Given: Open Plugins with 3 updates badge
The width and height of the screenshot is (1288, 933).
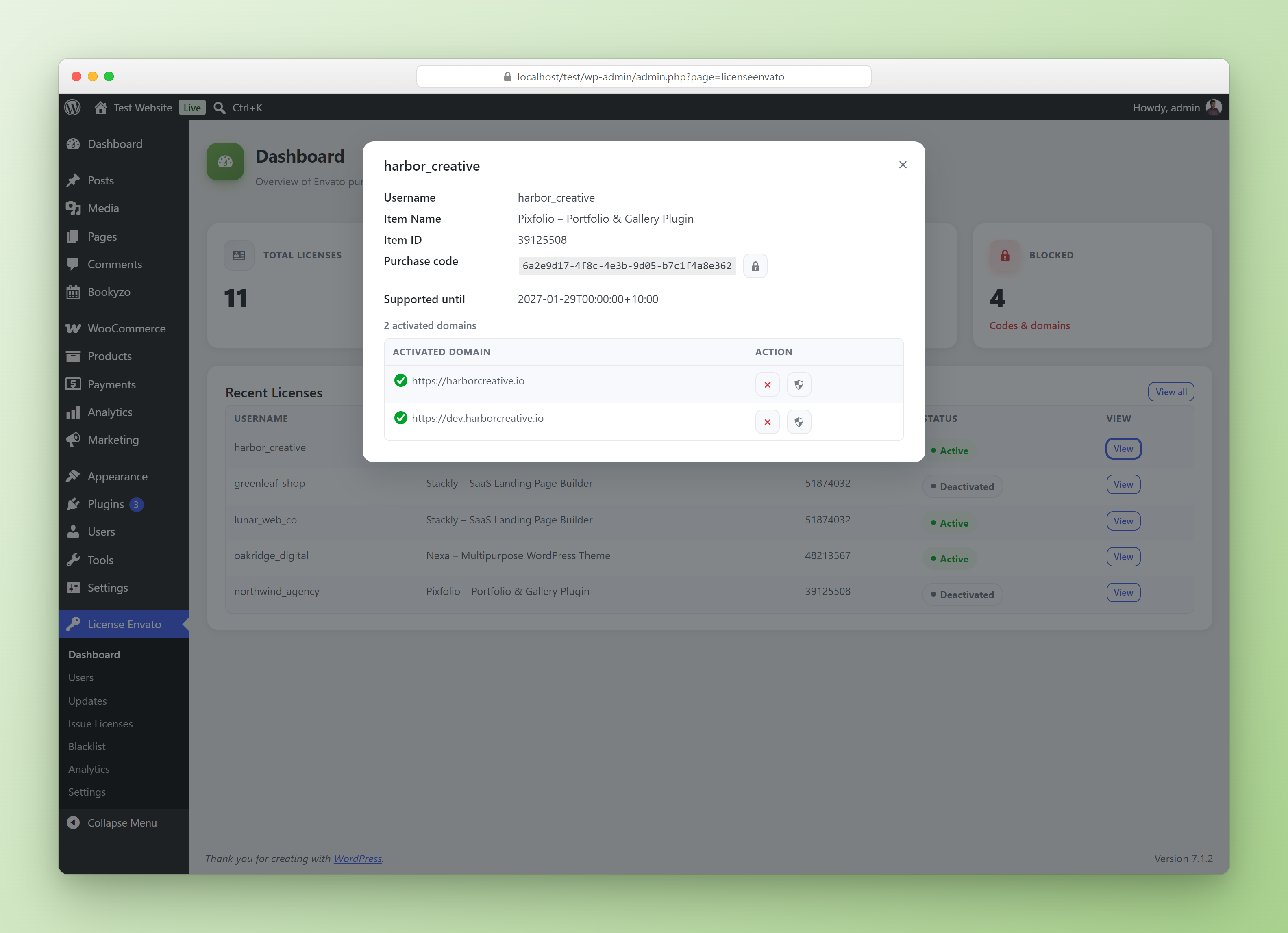Looking at the screenshot, I should [x=123, y=504].
